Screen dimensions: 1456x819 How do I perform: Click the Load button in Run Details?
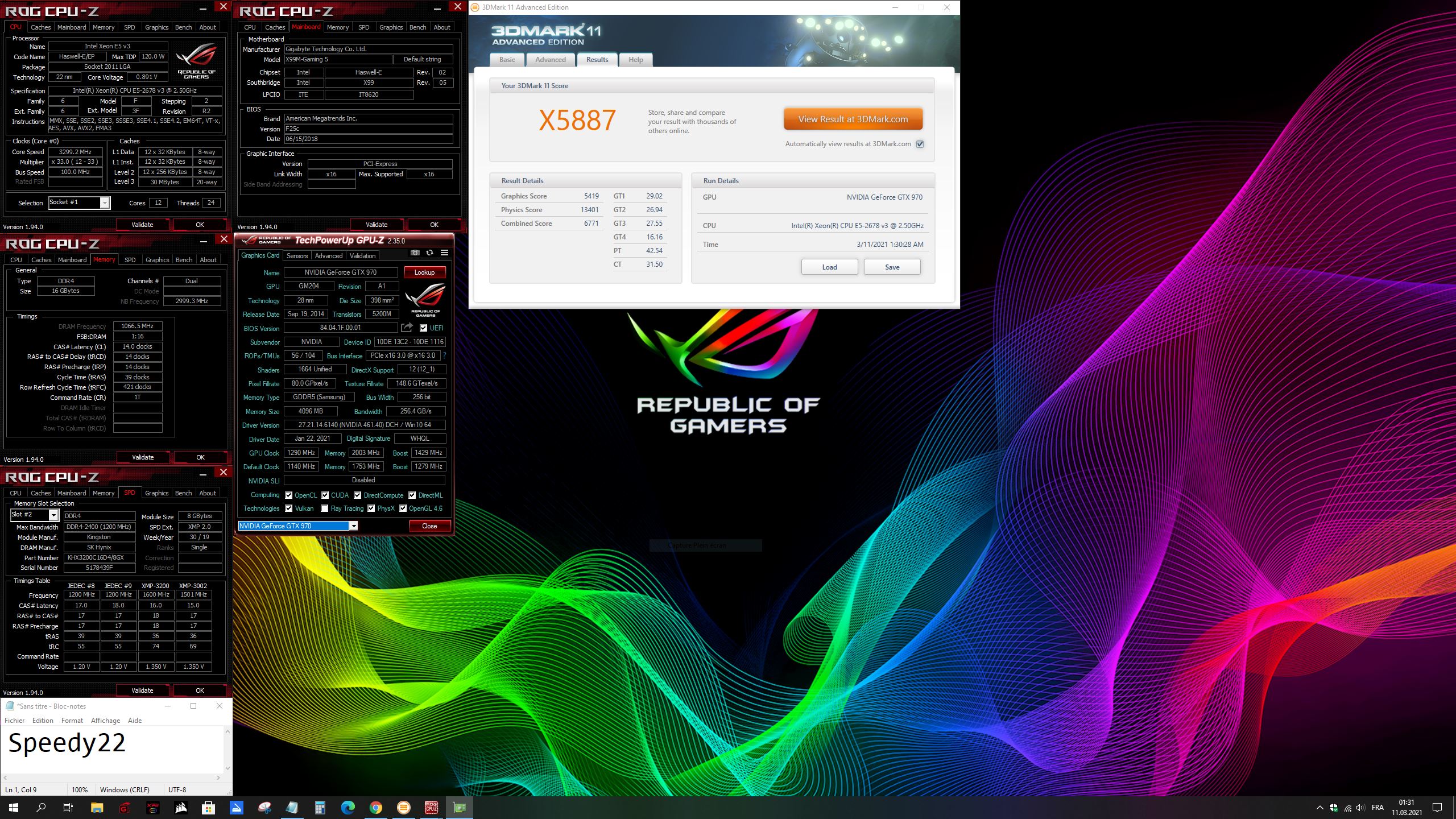(x=829, y=267)
